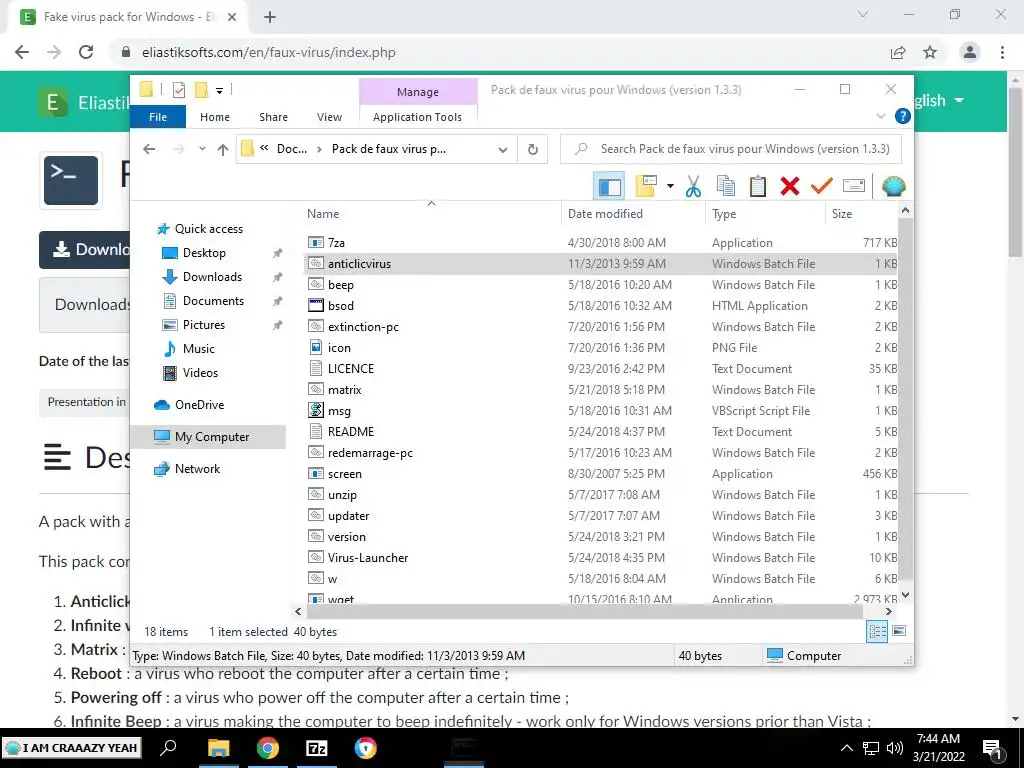Switch to details view layout icon
Viewport: 1024px width, 768px height.
point(877,632)
